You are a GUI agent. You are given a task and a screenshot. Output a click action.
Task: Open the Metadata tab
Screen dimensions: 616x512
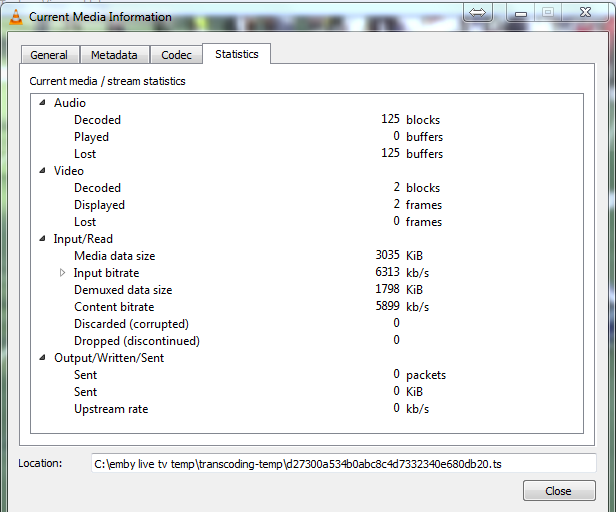pos(114,55)
